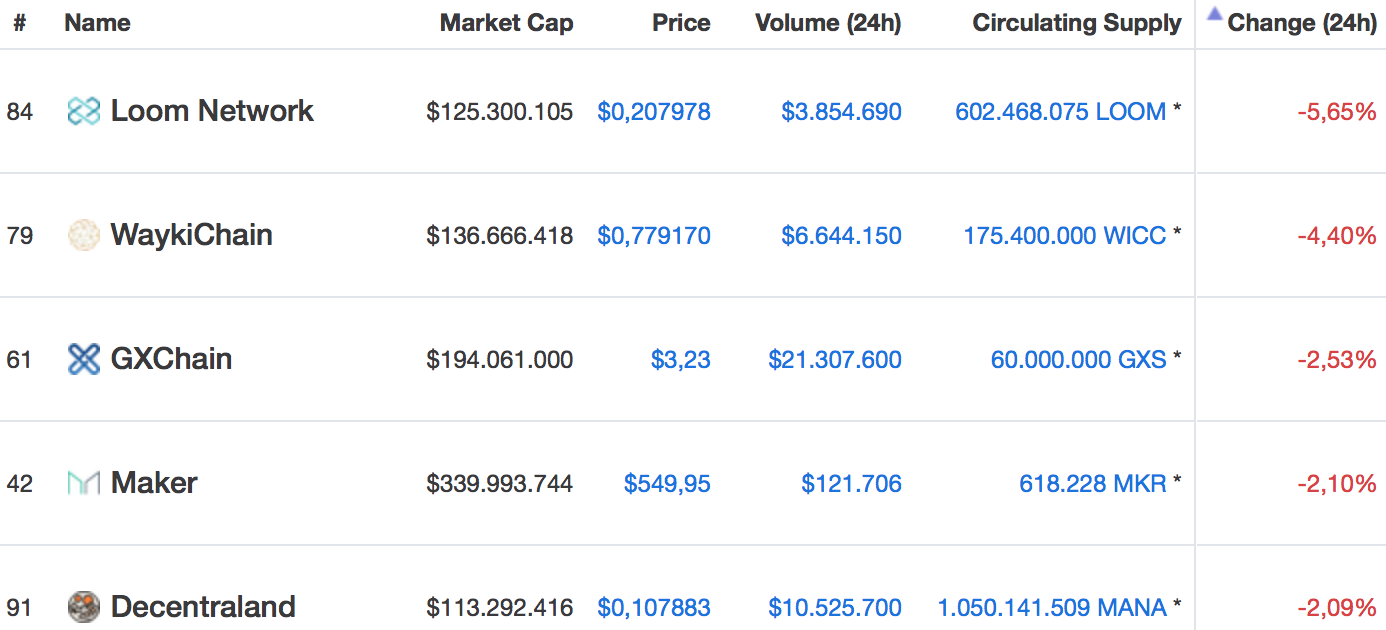Viewport: 1386px width, 630px height.
Task: Click the WaykiChain coin logo
Action: [84, 235]
